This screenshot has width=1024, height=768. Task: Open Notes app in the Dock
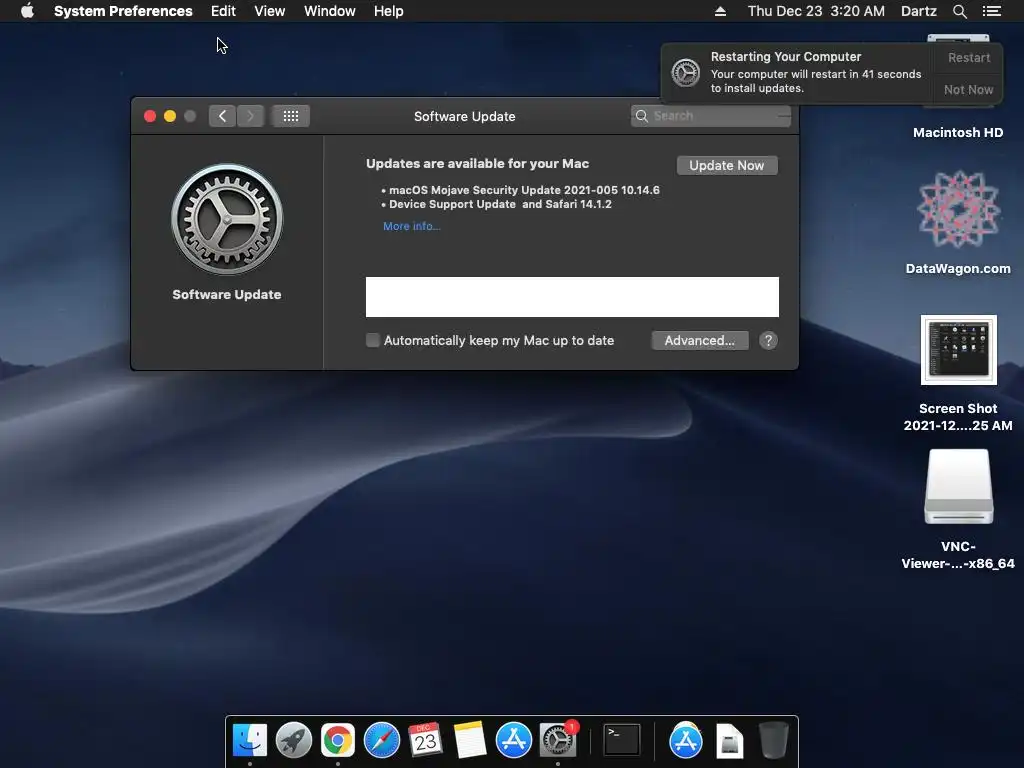tap(470, 740)
